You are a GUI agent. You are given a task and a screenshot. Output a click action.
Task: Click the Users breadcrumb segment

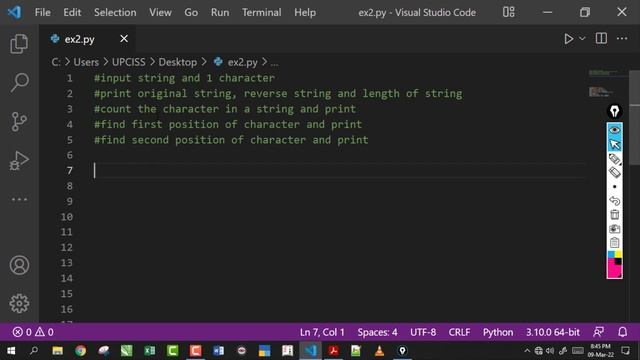tap(86, 62)
